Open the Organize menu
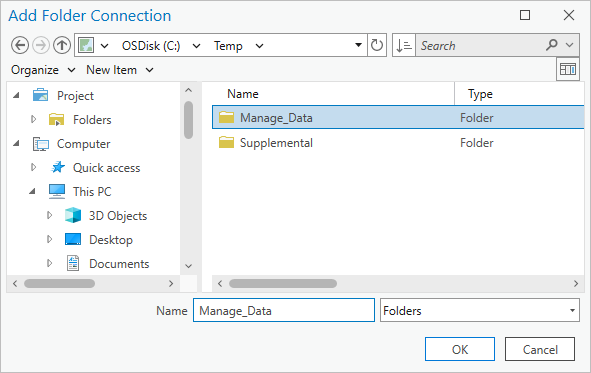This screenshot has width=591, height=373. tap(43, 70)
